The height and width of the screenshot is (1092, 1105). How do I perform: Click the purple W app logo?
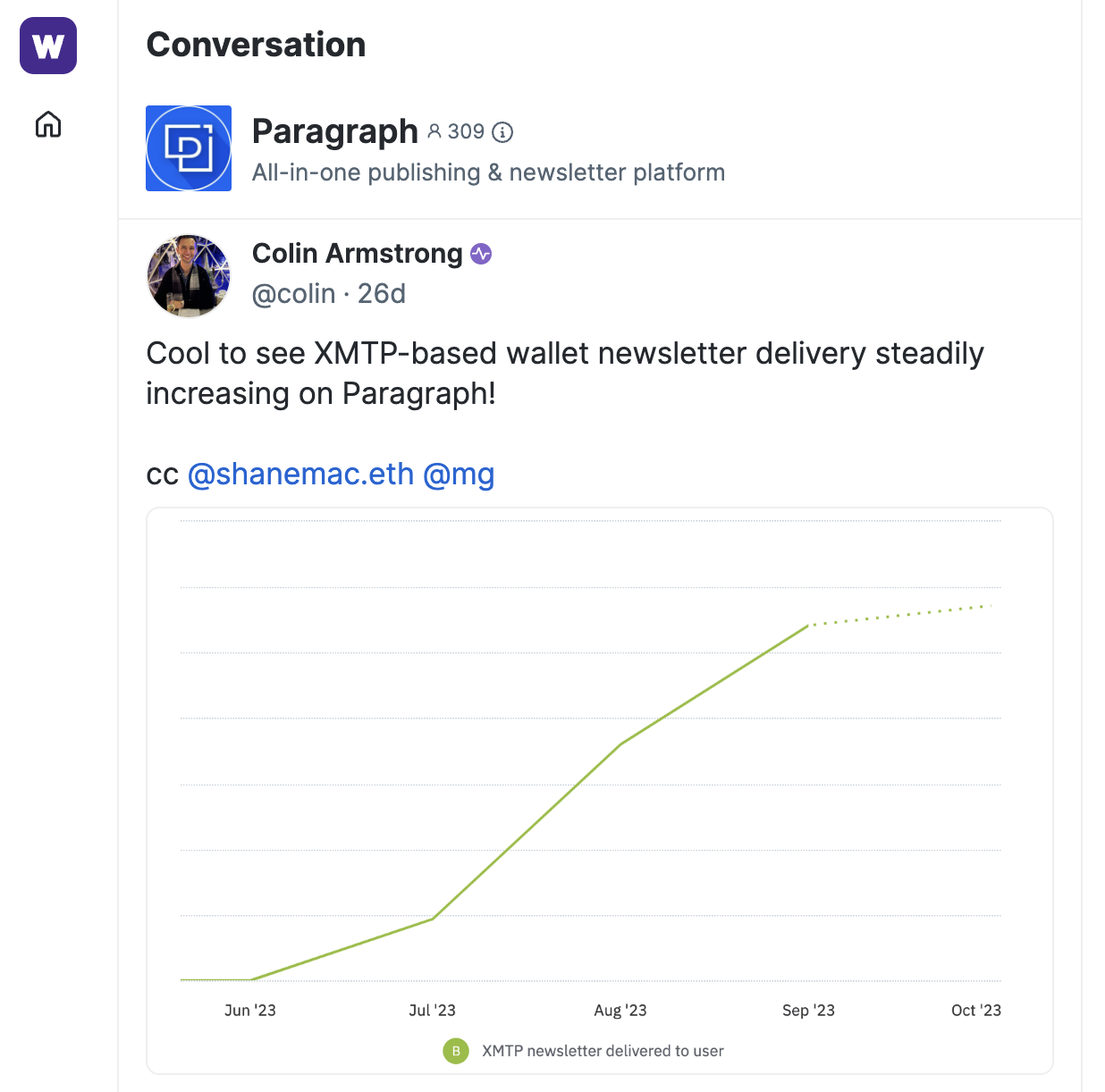[x=48, y=46]
